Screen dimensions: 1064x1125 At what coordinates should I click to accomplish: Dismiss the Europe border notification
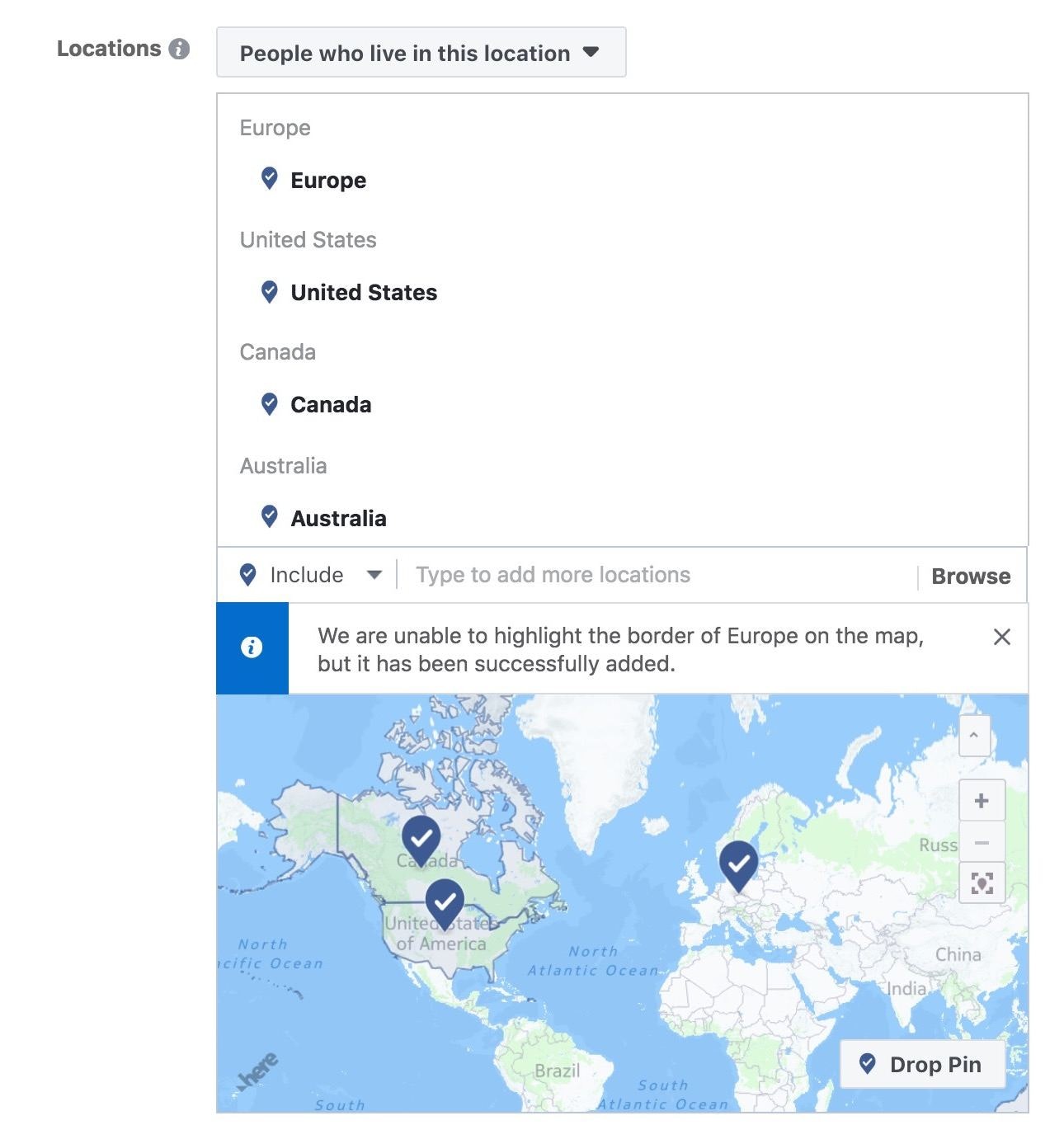(1002, 637)
